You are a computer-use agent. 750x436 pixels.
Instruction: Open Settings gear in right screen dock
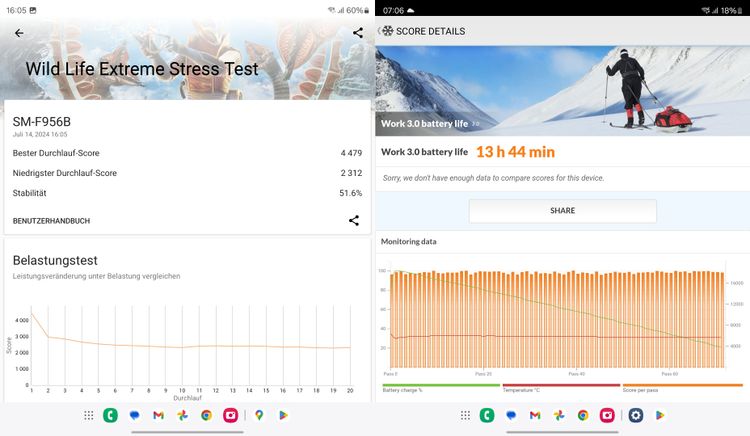tap(636, 415)
